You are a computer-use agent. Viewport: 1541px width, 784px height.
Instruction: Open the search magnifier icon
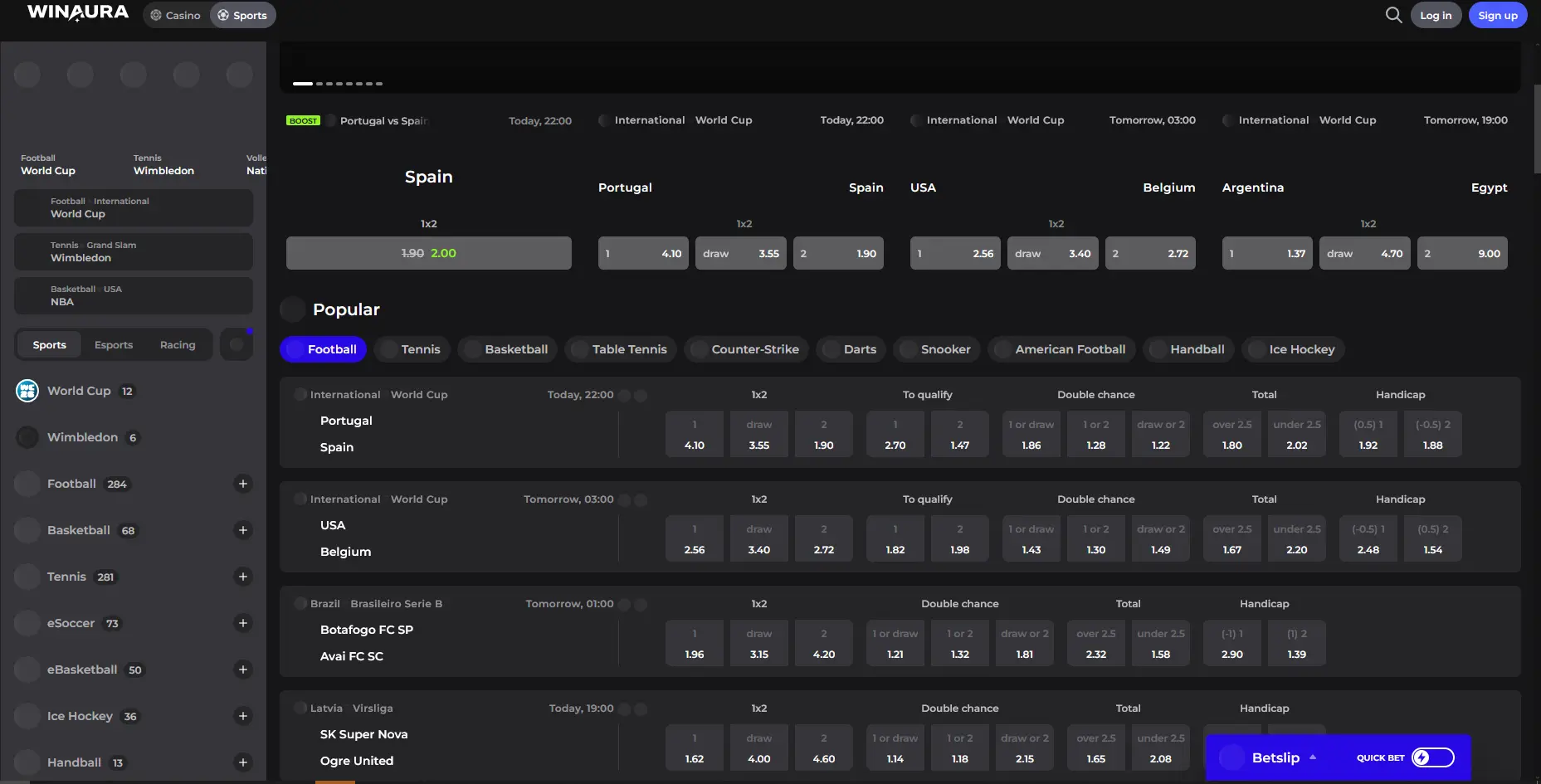tap(1393, 15)
